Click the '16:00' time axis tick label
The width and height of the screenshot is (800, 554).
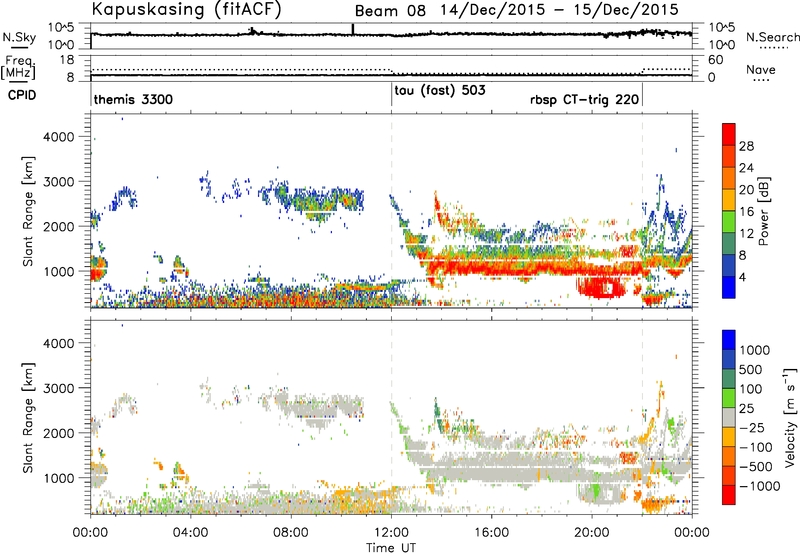click(x=491, y=533)
